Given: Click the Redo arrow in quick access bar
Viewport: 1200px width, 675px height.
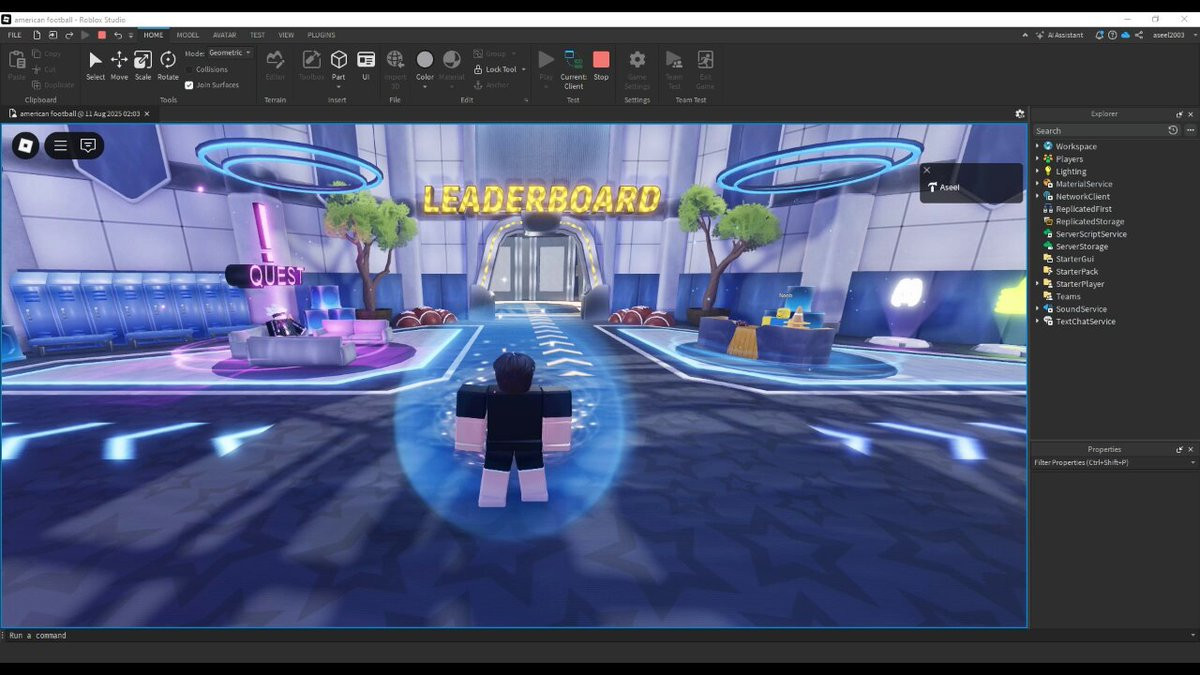Looking at the screenshot, I should click(x=69, y=35).
